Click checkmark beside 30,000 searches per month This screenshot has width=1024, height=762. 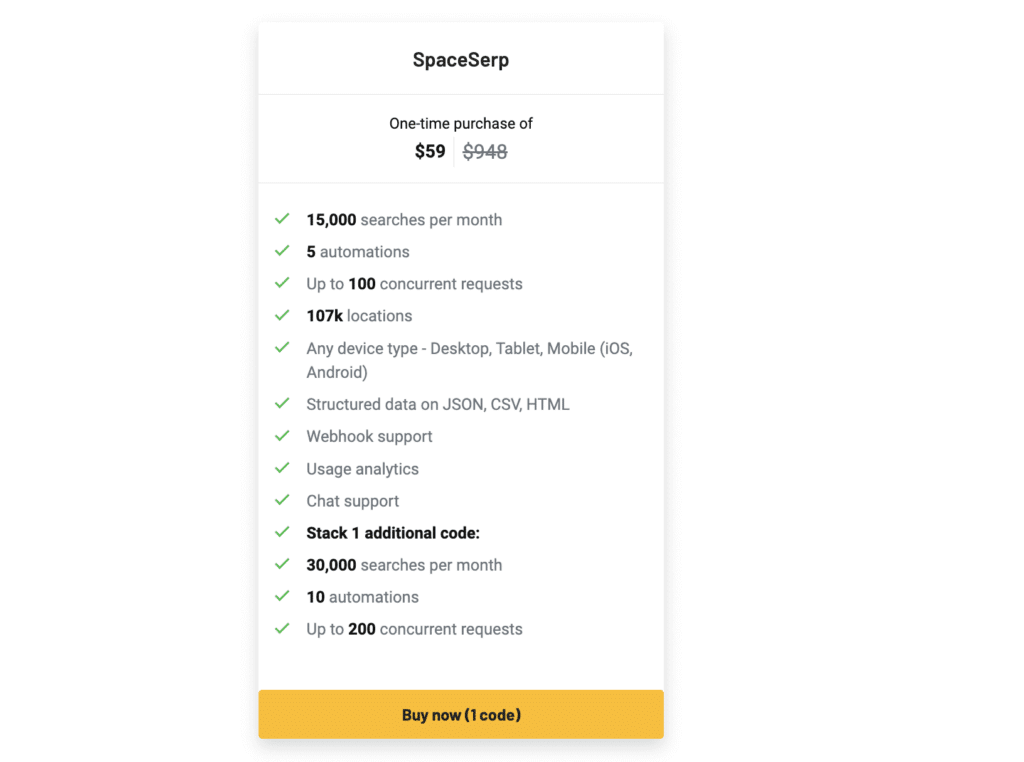pos(283,564)
